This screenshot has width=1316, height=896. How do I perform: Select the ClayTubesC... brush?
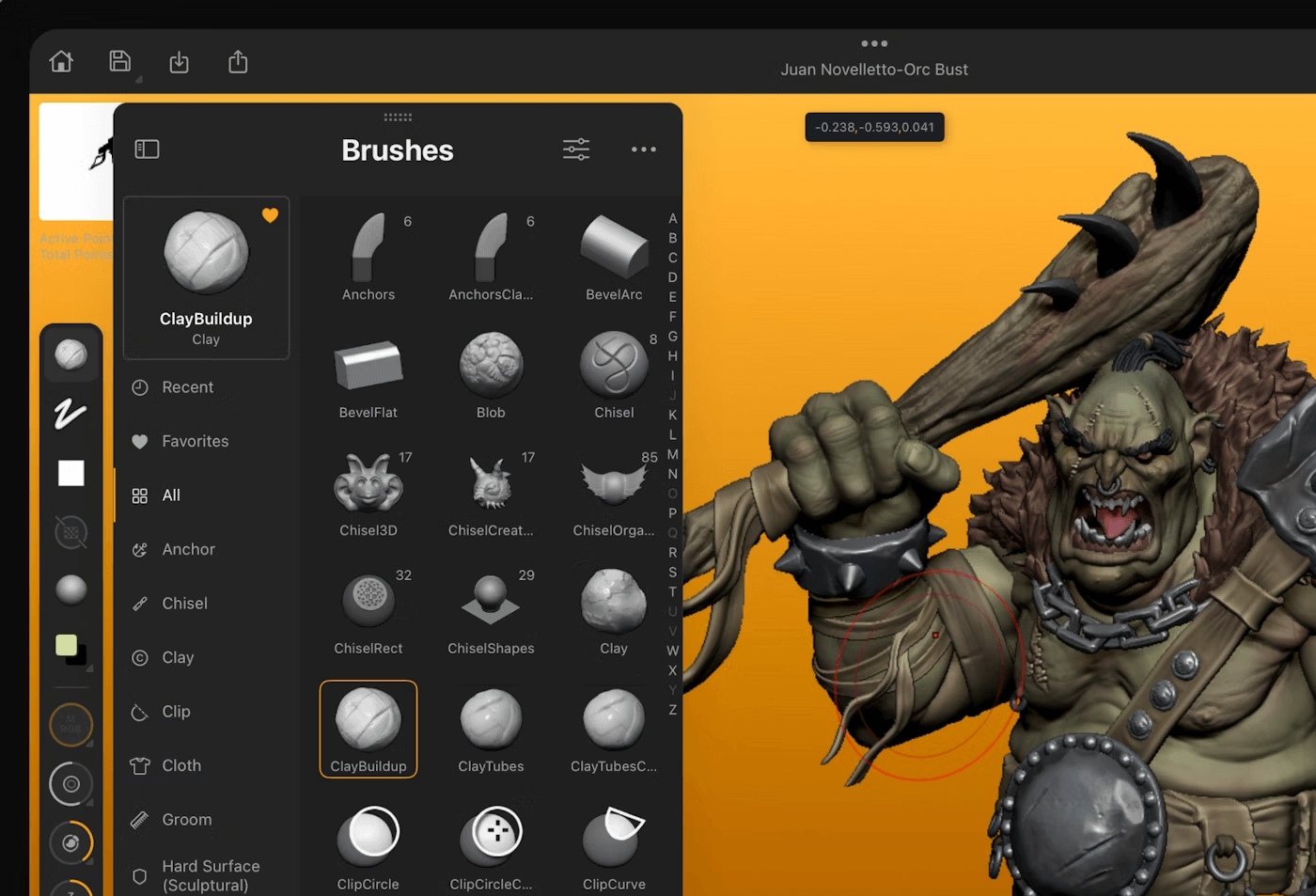point(614,729)
